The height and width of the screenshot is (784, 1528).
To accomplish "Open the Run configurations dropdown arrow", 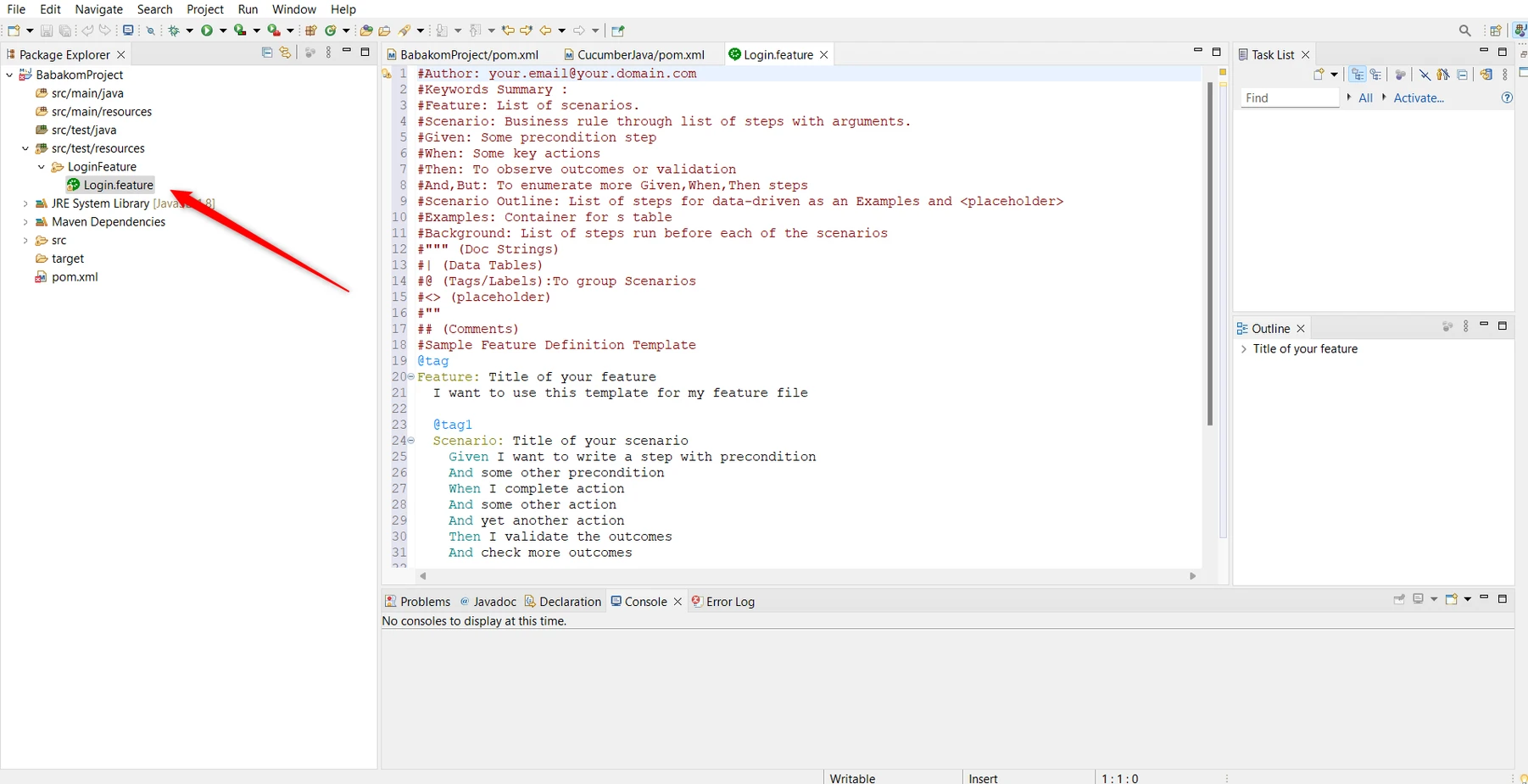I will [x=223, y=31].
